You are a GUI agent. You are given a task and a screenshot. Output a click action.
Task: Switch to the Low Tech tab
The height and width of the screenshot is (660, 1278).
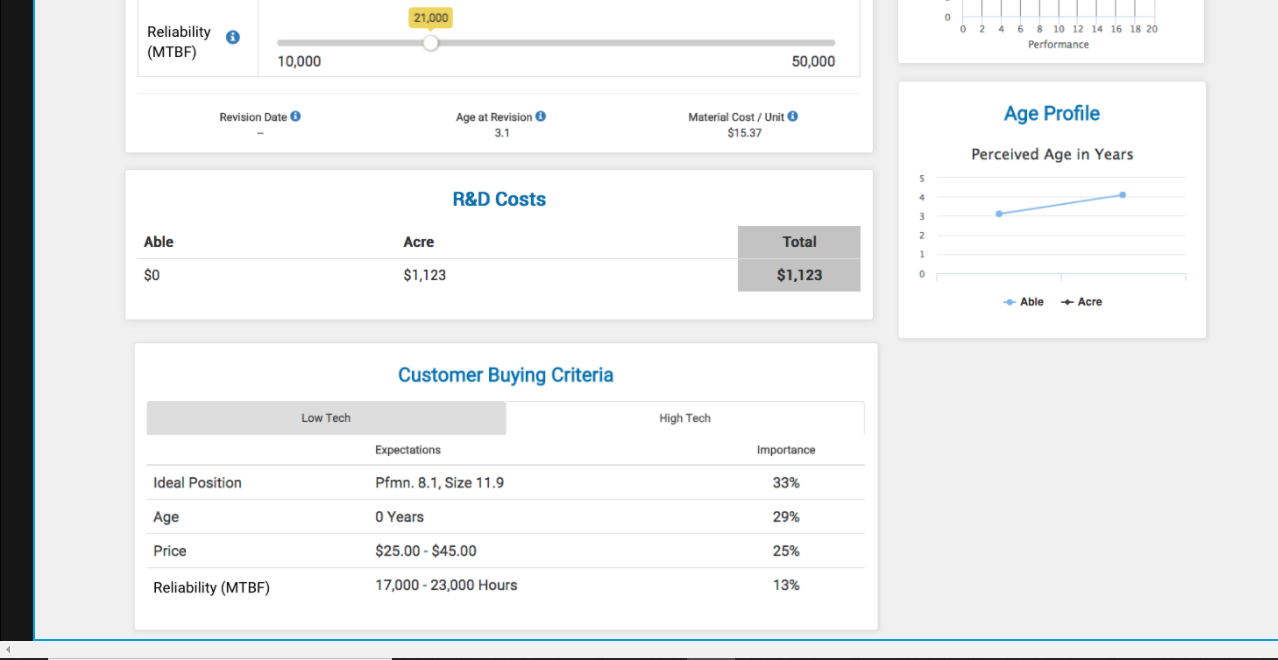[x=326, y=418]
